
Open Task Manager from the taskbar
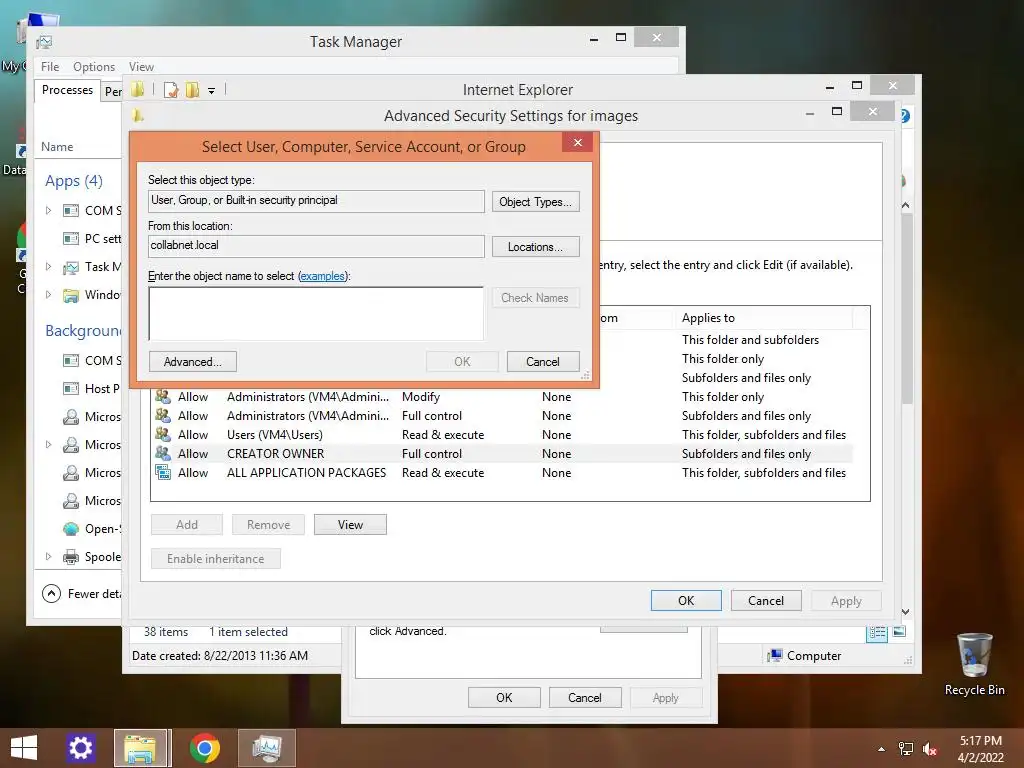(267, 748)
